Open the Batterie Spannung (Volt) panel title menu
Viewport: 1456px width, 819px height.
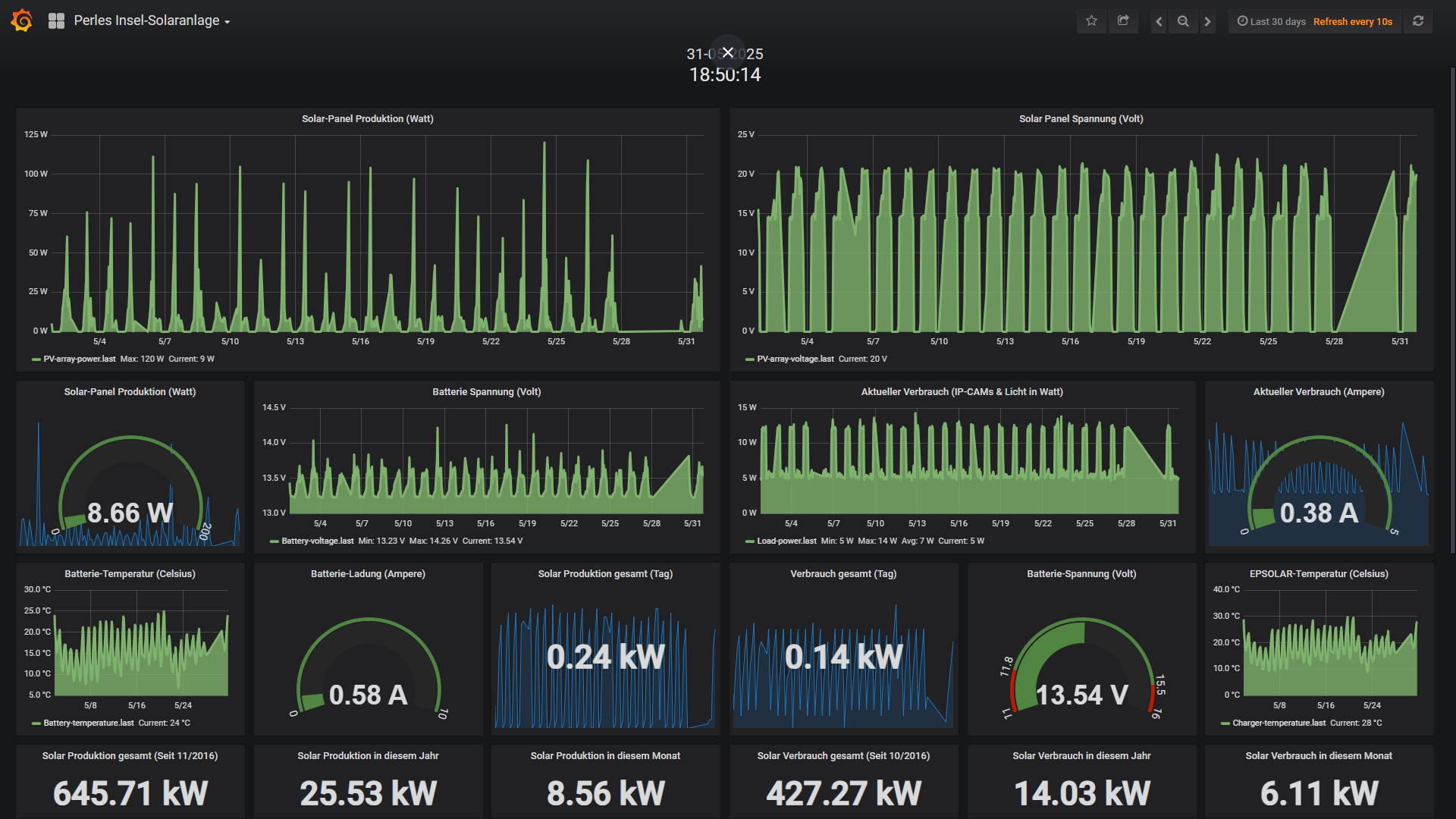[486, 392]
